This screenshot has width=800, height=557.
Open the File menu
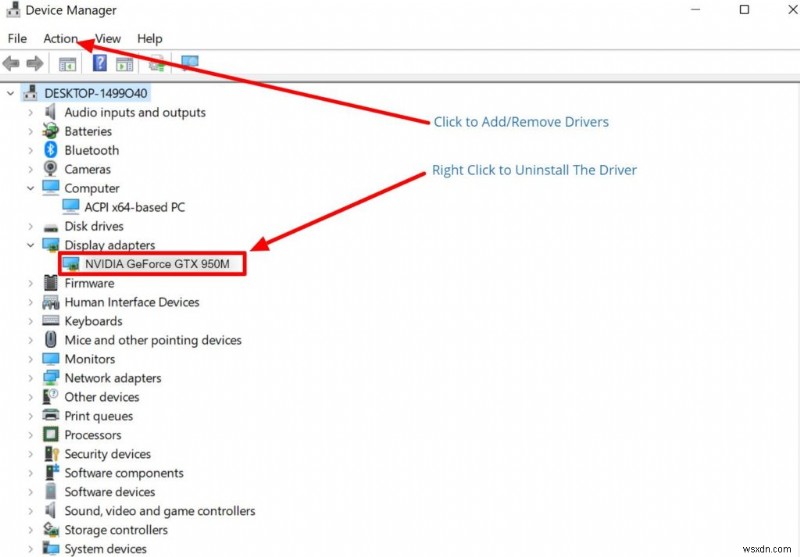(x=17, y=39)
